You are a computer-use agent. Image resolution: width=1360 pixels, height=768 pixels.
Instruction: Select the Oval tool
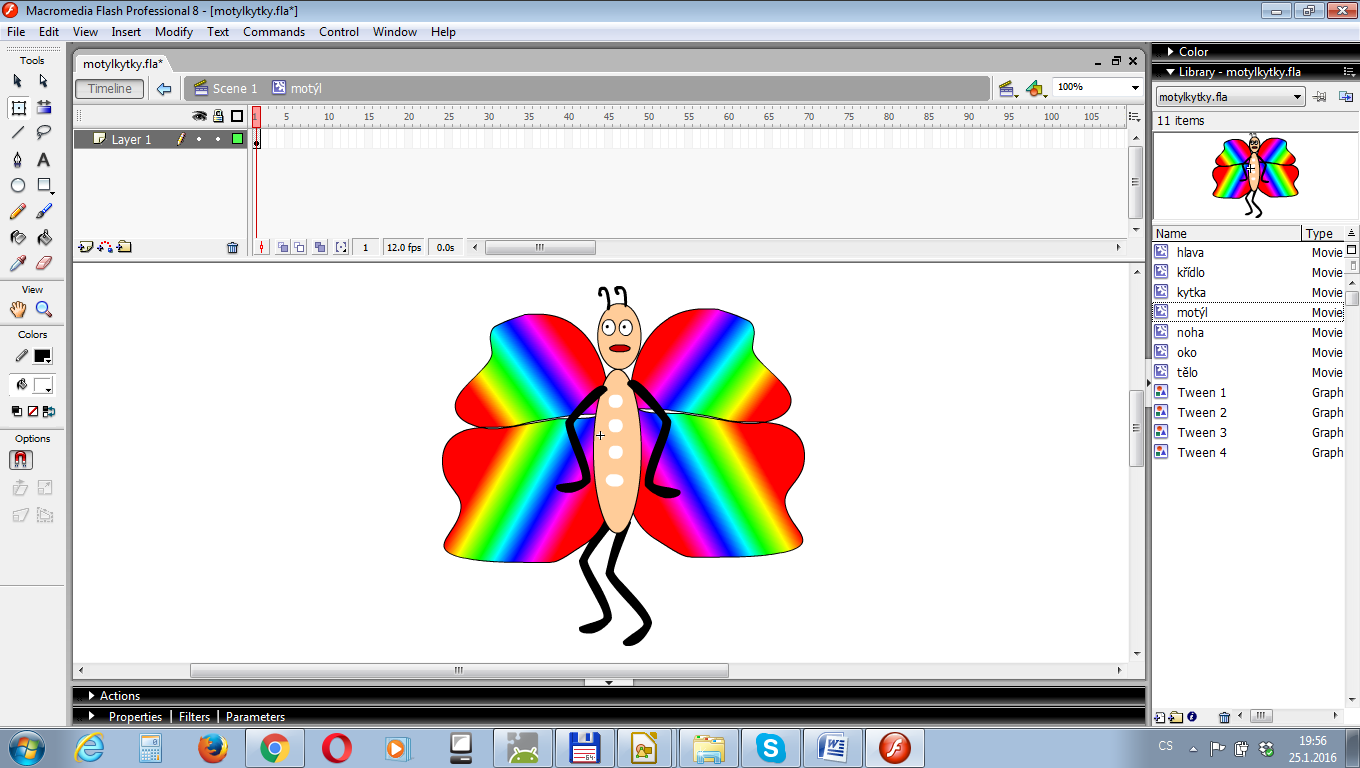coord(18,185)
